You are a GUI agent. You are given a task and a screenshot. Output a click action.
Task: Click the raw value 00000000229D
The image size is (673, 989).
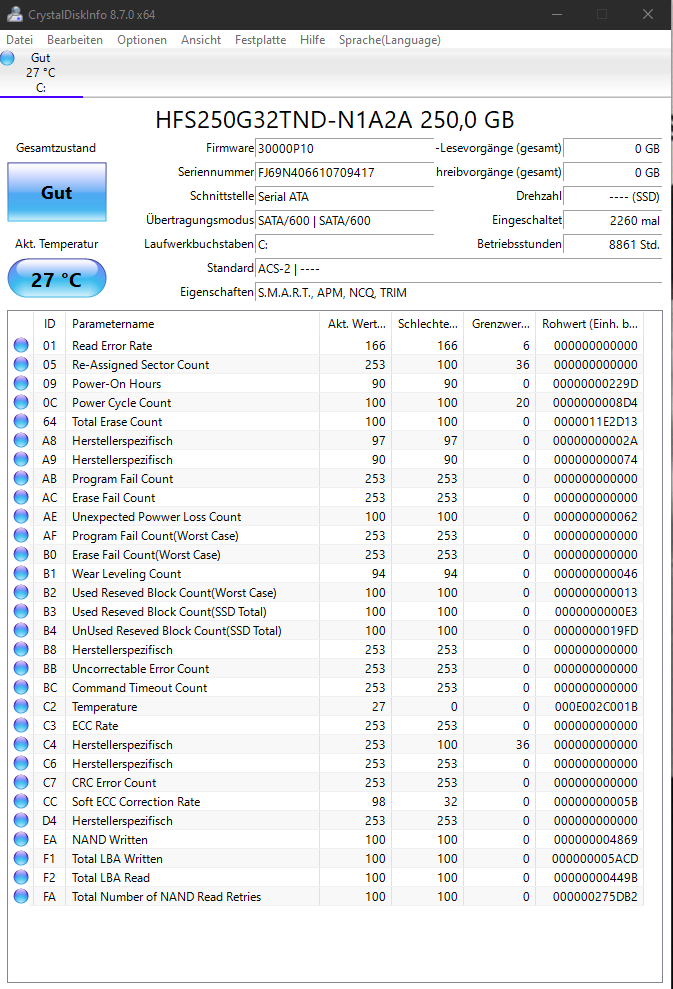point(595,383)
